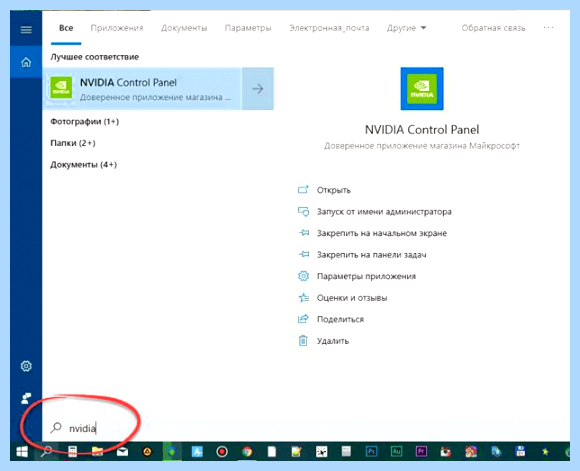This screenshot has height=471, width=580.
Task: Open Premiere Pro from the taskbar
Action: coord(421,451)
